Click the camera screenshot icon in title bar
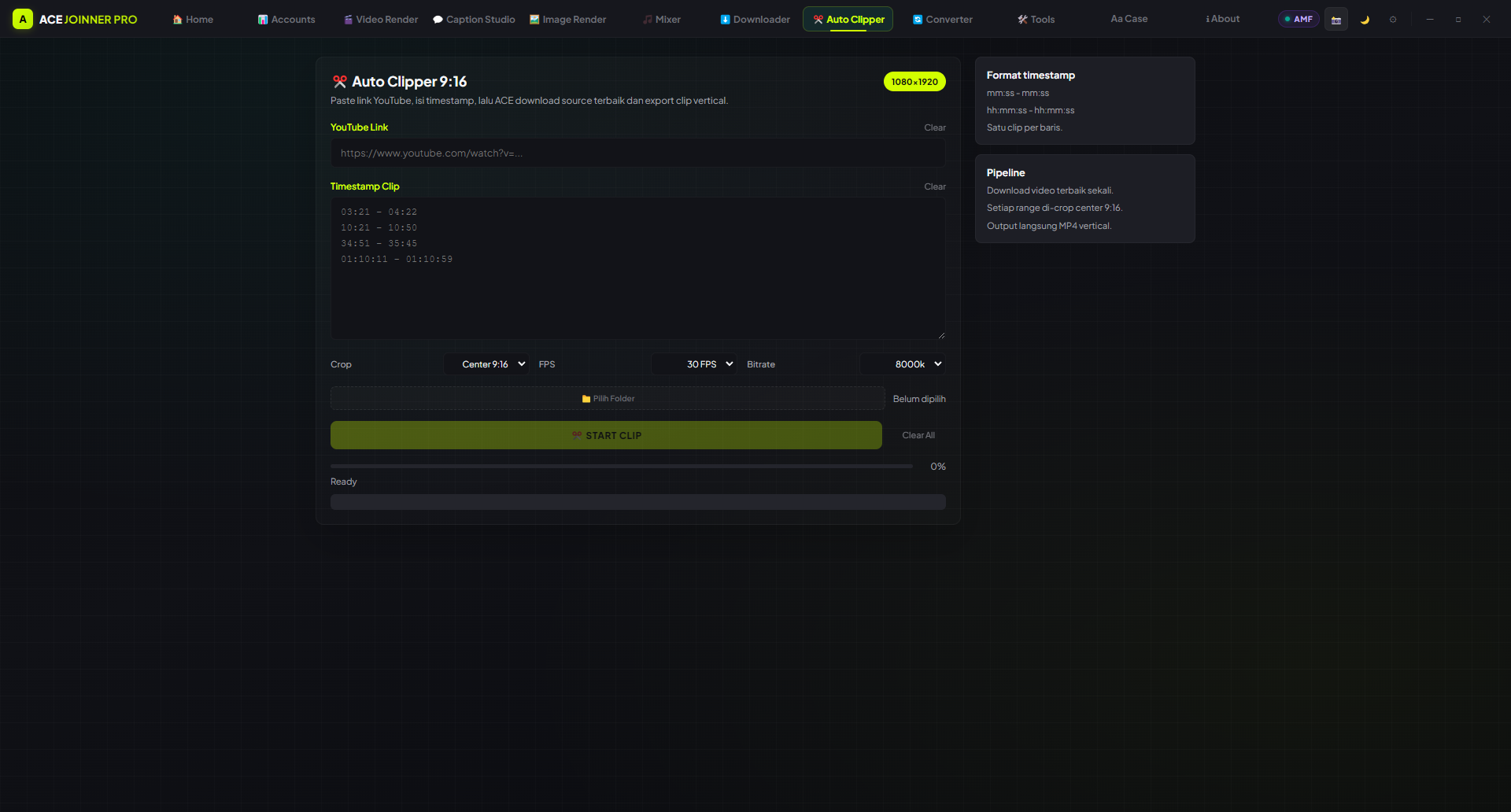Image resolution: width=1511 pixels, height=812 pixels. (1336, 19)
